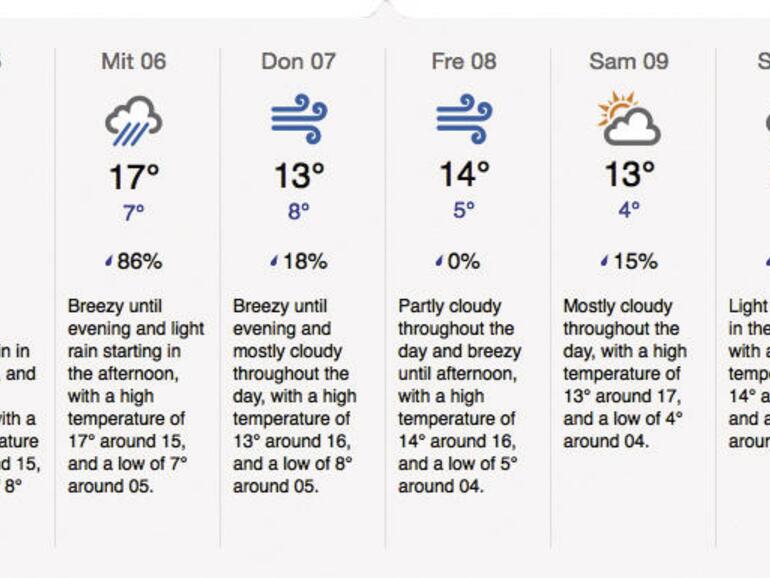Select the Don 07 day header

tap(298, 61)
